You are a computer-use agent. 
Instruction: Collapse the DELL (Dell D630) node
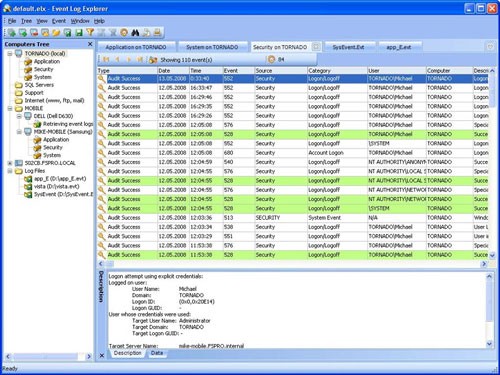(19, 116)
